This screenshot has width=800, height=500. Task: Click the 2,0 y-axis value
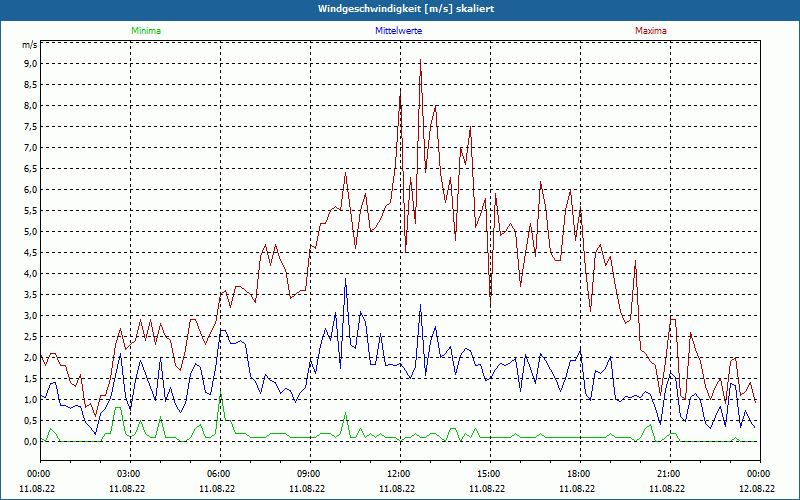(30, 358)
